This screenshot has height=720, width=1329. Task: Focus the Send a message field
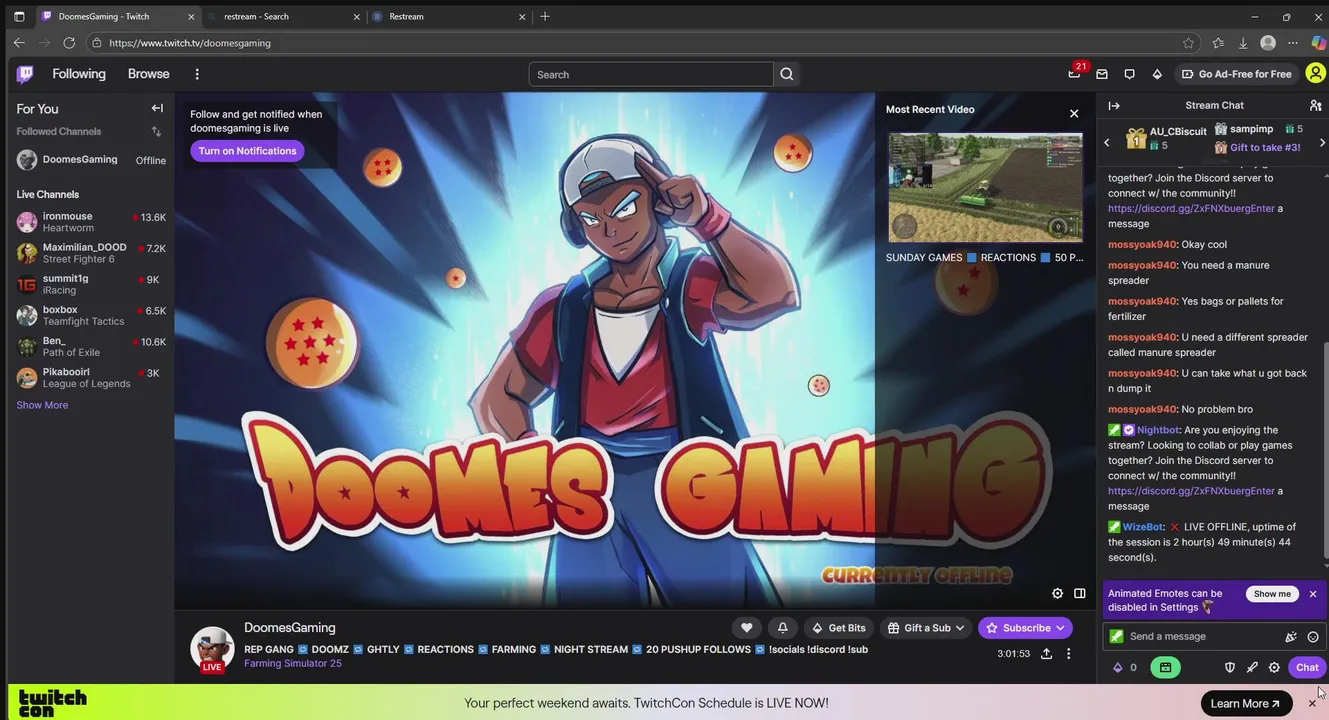pyautogui.click(x=1205, y=636)
